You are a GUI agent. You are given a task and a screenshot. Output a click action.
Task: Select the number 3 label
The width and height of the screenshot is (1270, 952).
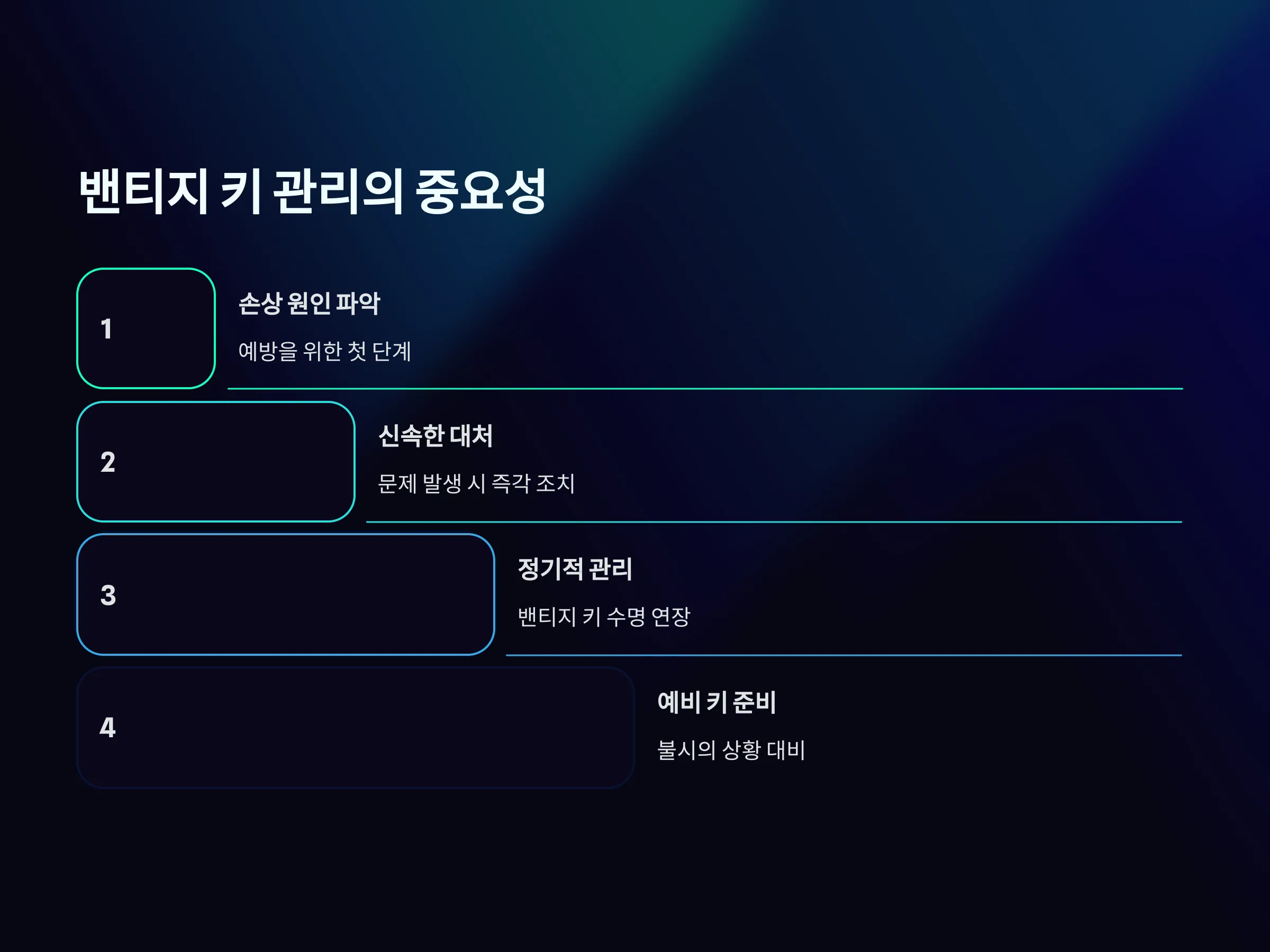click(x=108, y=595)
